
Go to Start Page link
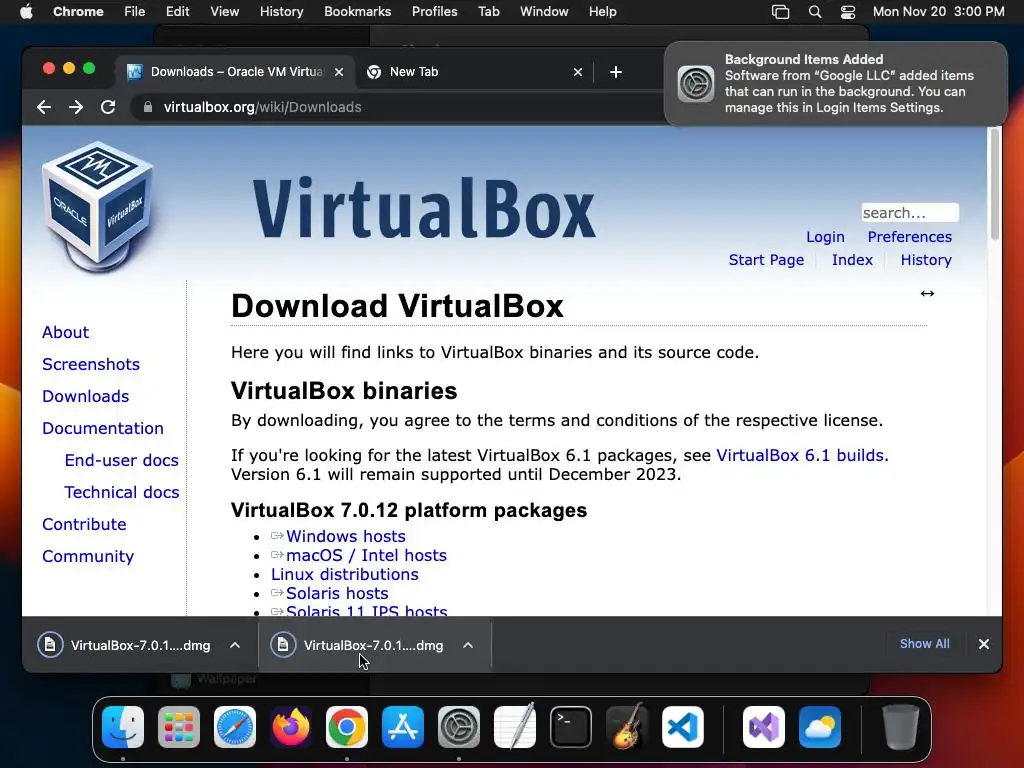[766, 260]
